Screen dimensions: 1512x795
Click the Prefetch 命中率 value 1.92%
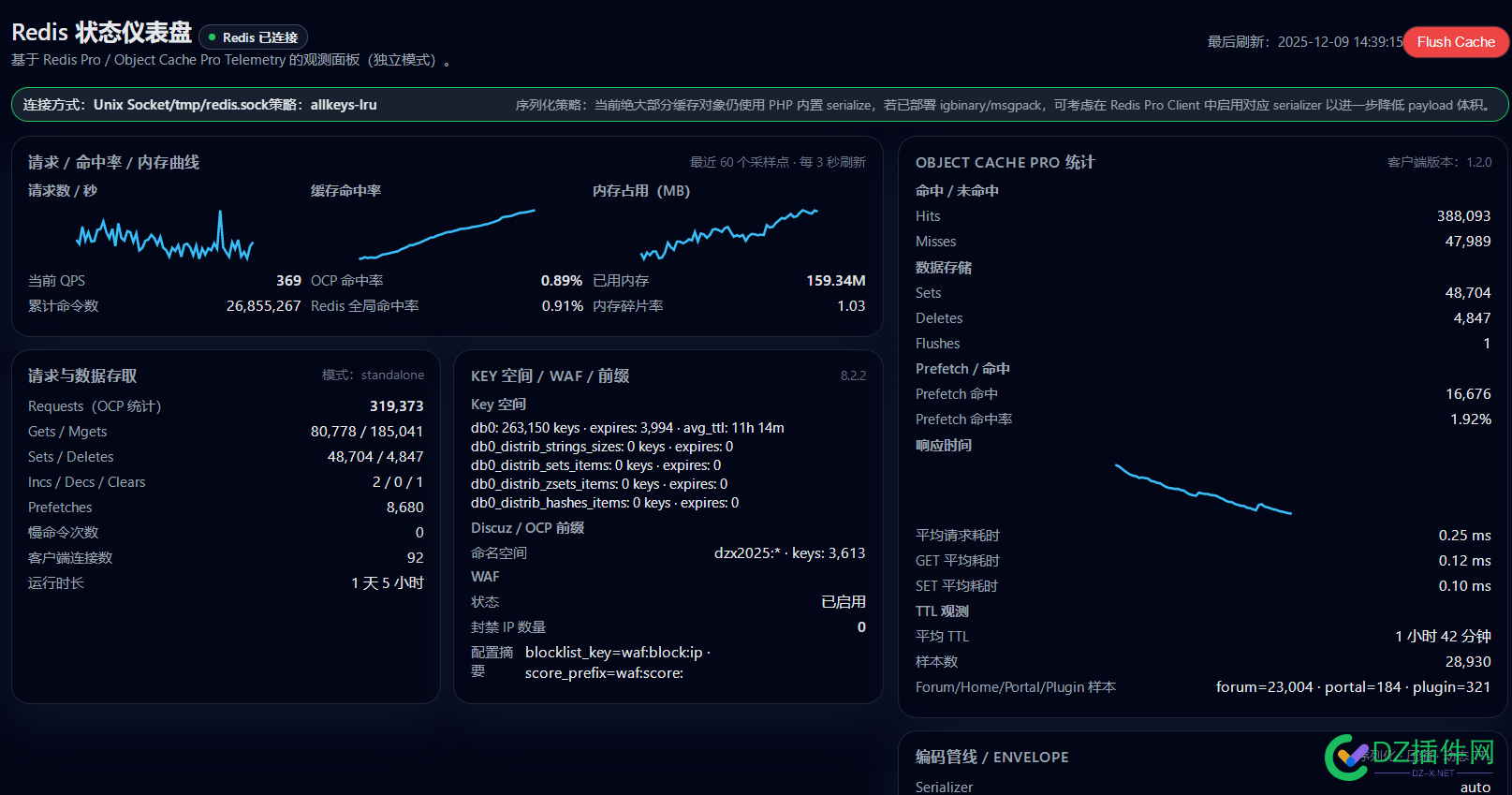[1471, 420]
